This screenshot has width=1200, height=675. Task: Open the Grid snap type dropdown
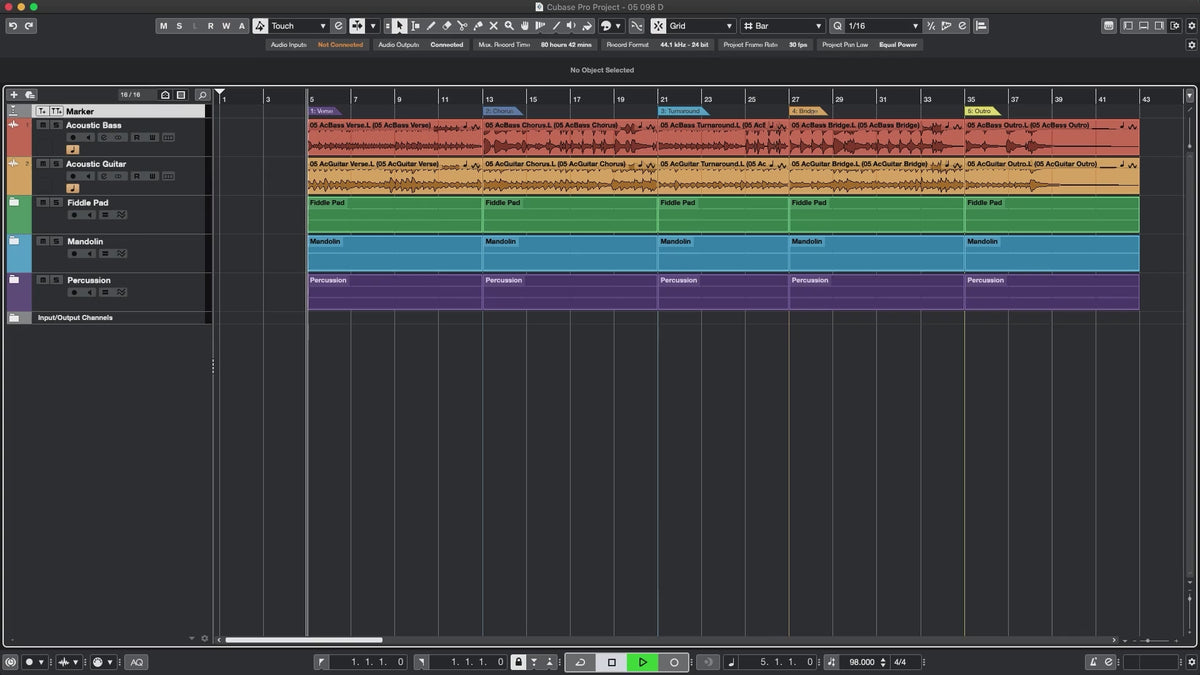tap(700, 26)
